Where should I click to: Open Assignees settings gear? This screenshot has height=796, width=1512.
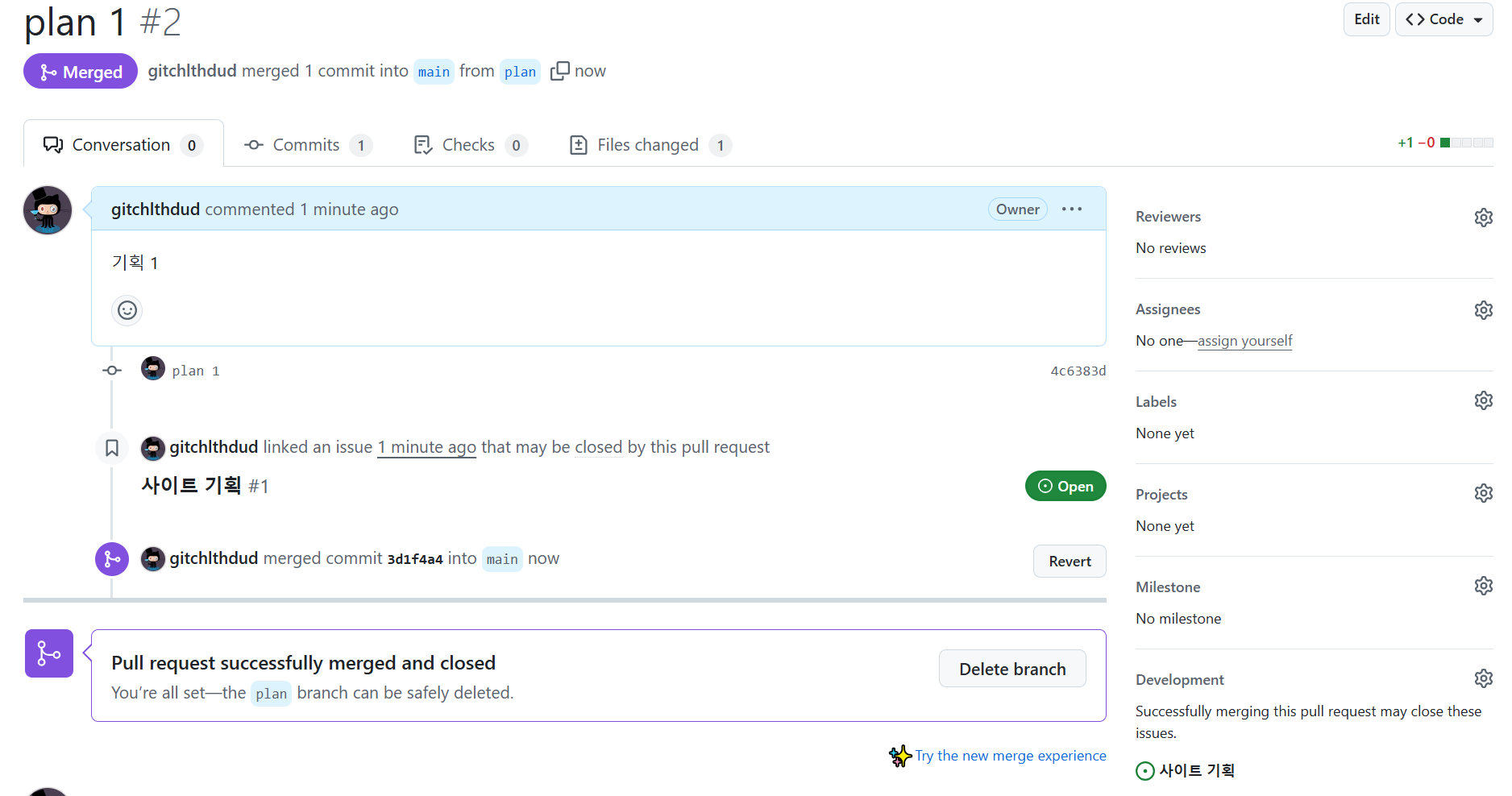click(x=1483, y=310)
